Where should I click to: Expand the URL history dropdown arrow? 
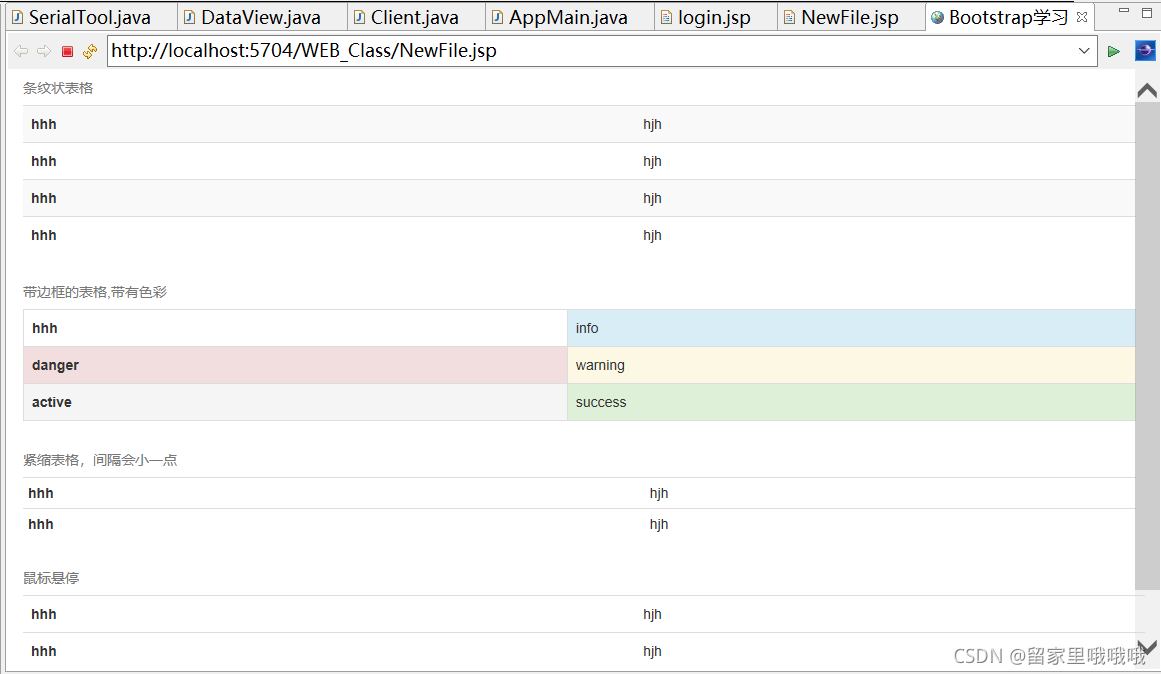click(1084, 51)
